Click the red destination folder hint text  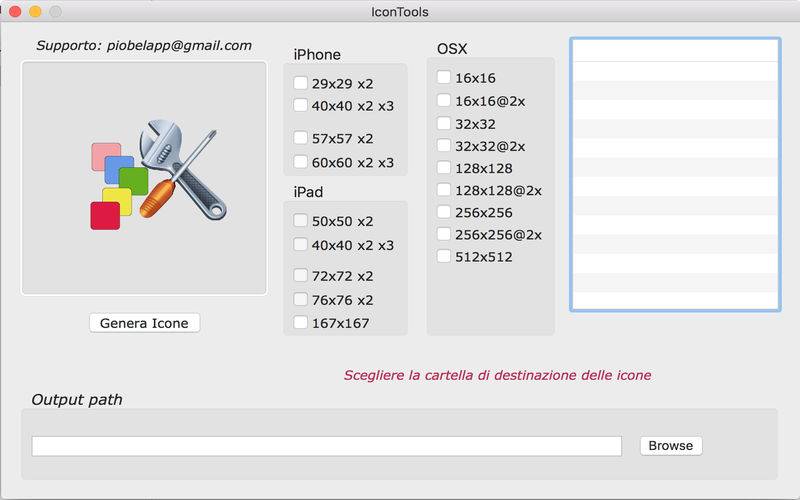[497, 376]
